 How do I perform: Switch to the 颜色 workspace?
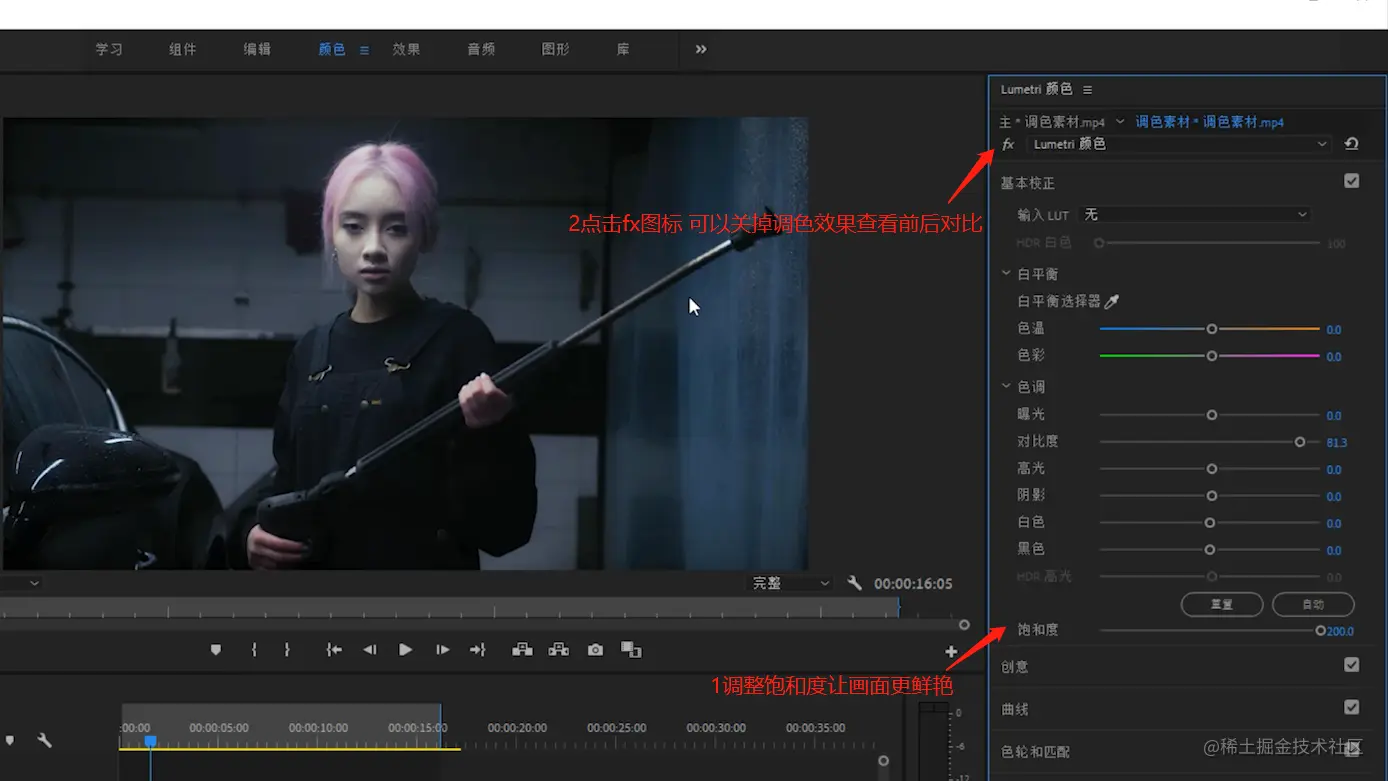[332, 49]
